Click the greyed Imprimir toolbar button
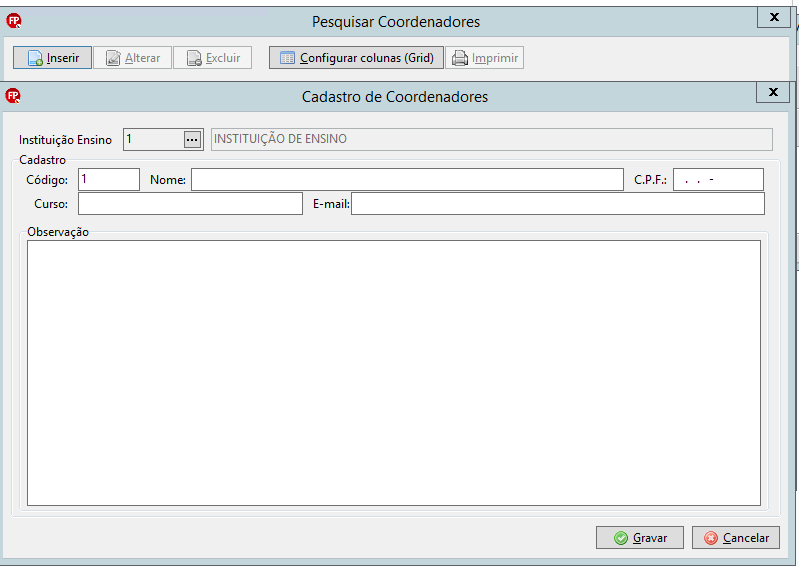This screenshot has height=566, width=799. click(x=485, y=58)
